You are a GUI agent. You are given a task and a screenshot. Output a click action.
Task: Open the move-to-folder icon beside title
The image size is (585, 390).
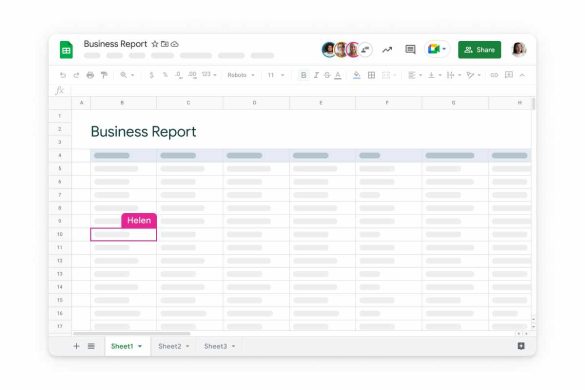tap(165, 44)
